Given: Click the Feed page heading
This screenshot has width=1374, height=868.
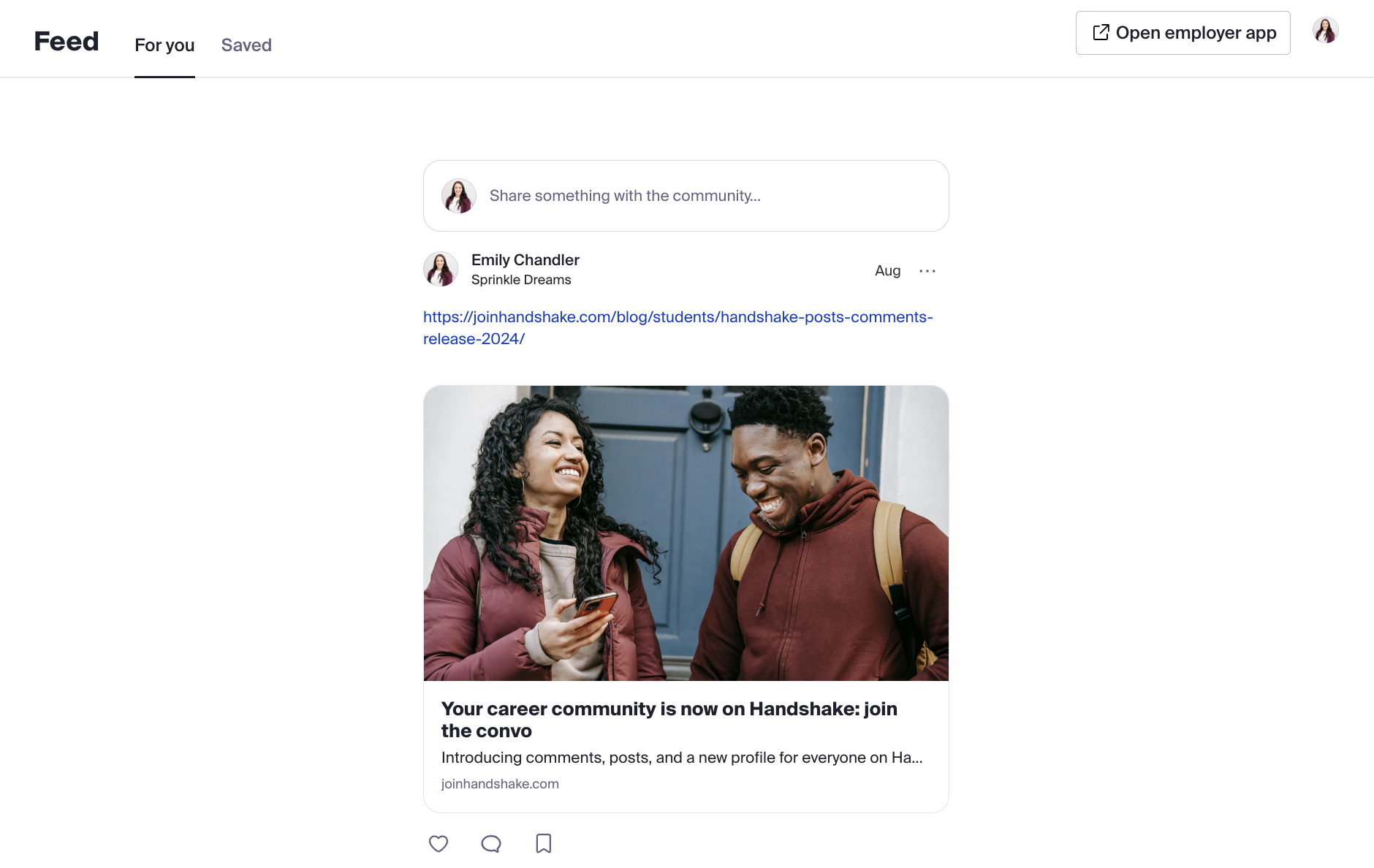Looking at the screenshot, I should (x=67, y=42).
